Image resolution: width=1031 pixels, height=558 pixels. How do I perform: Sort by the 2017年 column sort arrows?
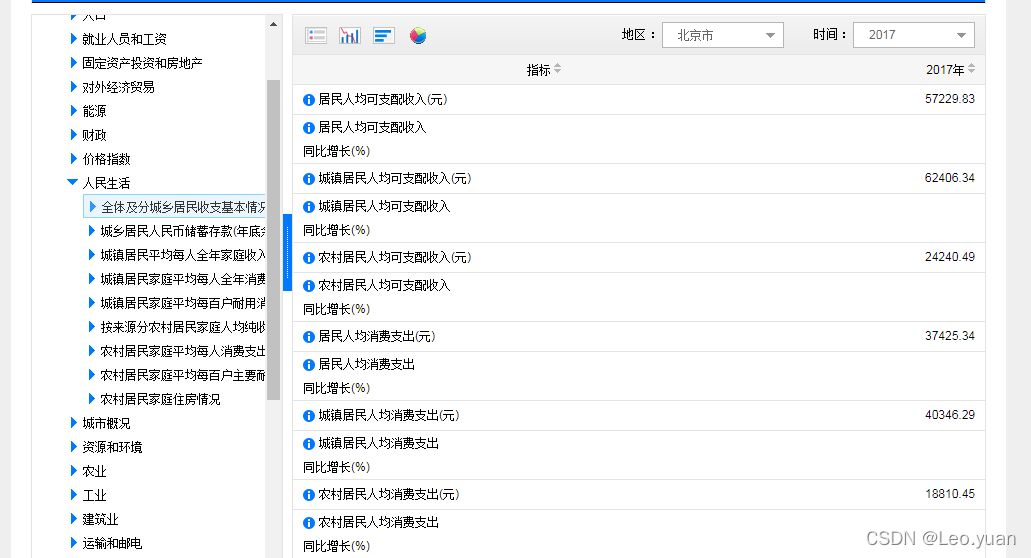click(x=971, y=68)
